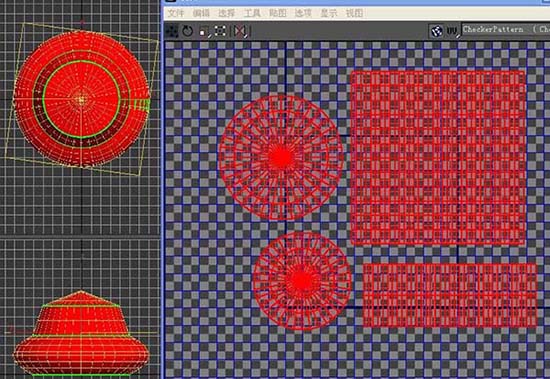Open the 选项 (Options) menu
The image size is (550, 379).
click(x=303, y=13)
